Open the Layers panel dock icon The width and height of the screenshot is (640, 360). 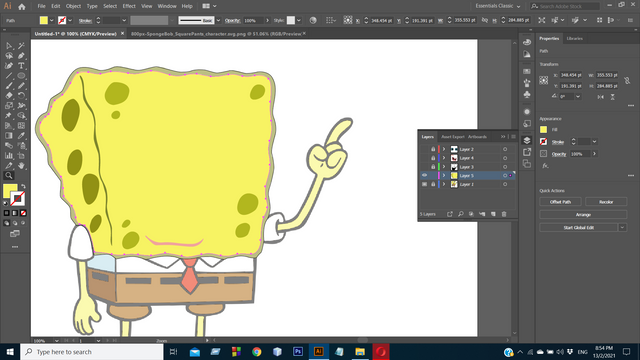pos(527,140)
